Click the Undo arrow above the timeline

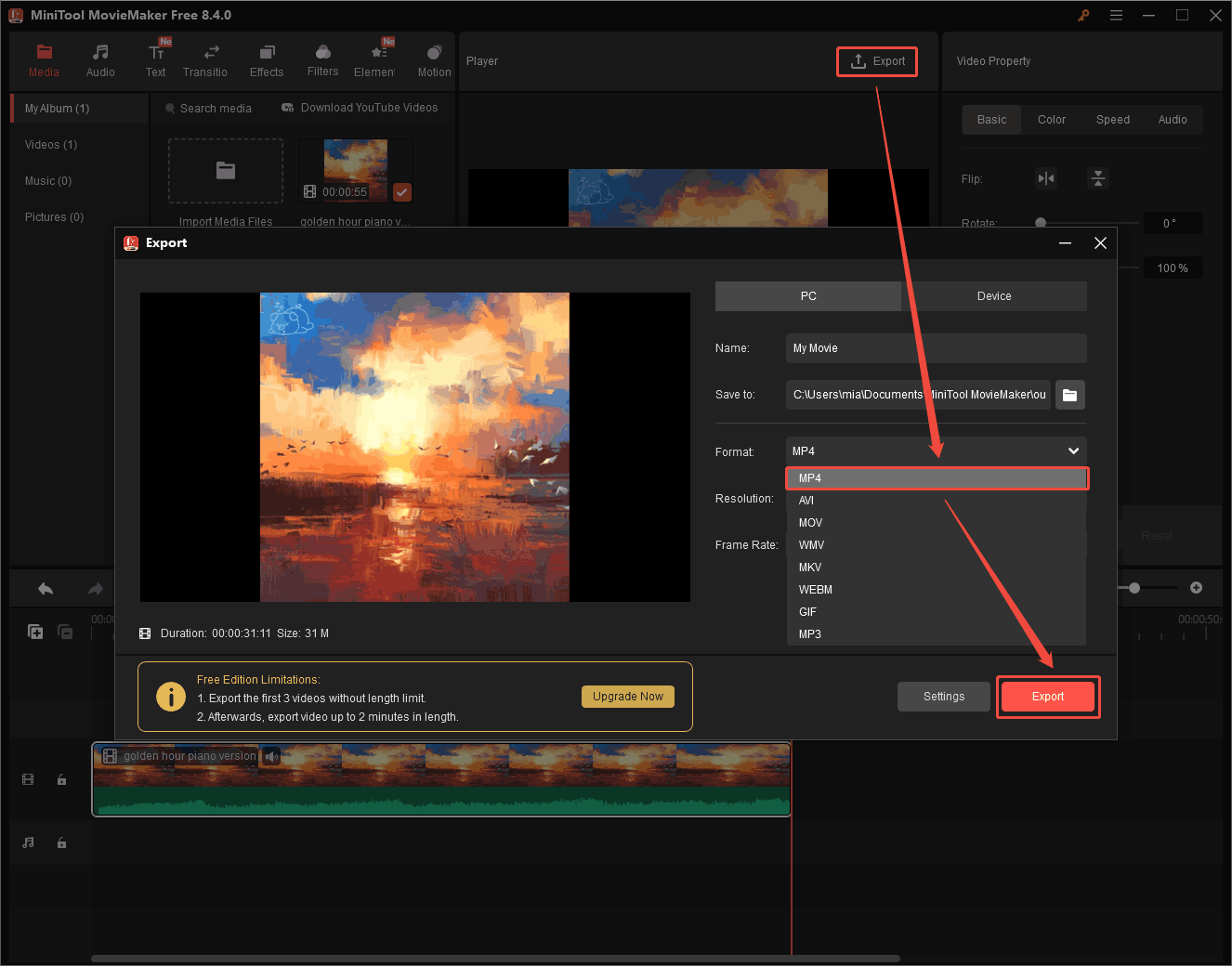45,588
